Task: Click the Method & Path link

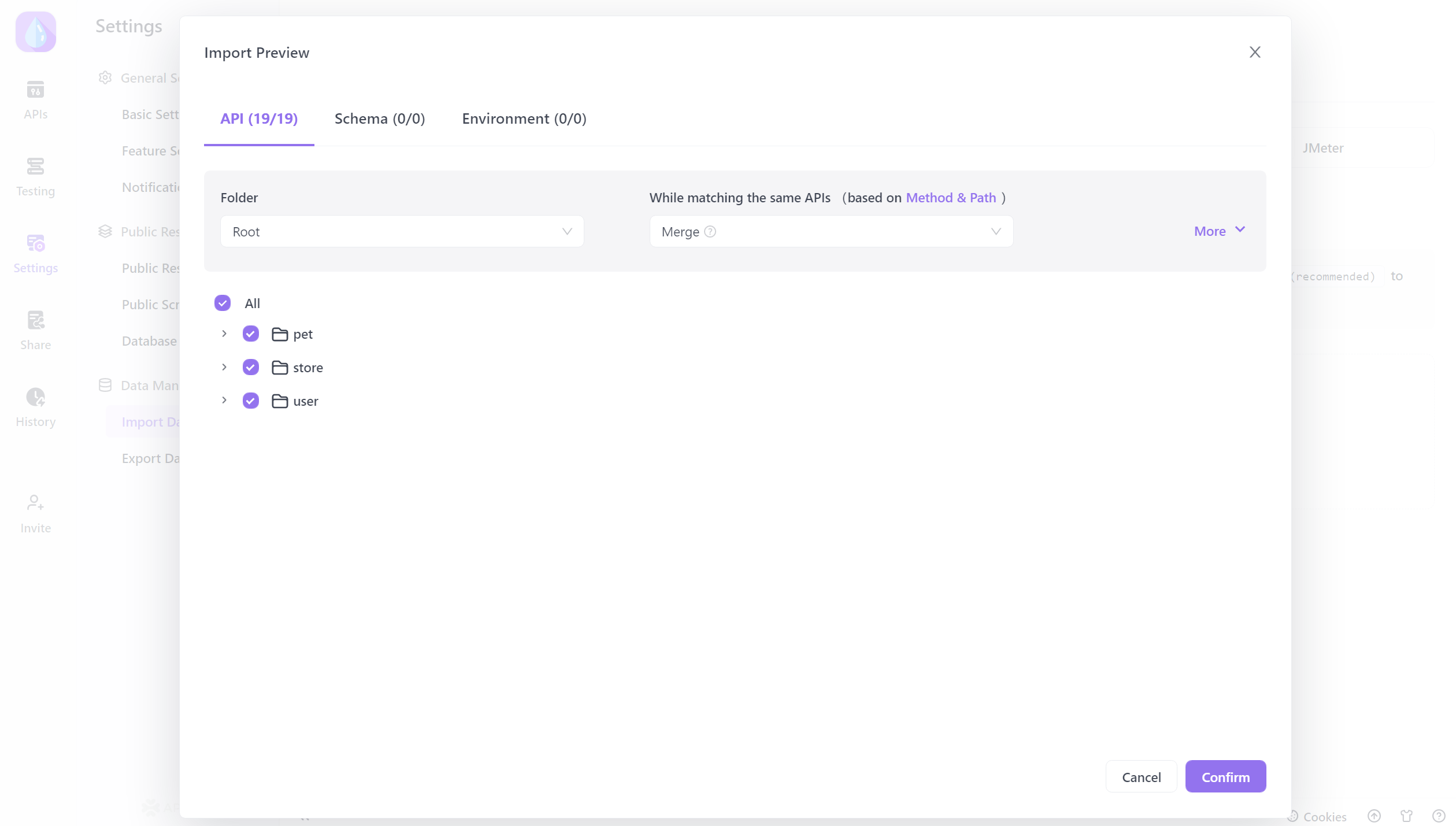Action: (951, 198)
